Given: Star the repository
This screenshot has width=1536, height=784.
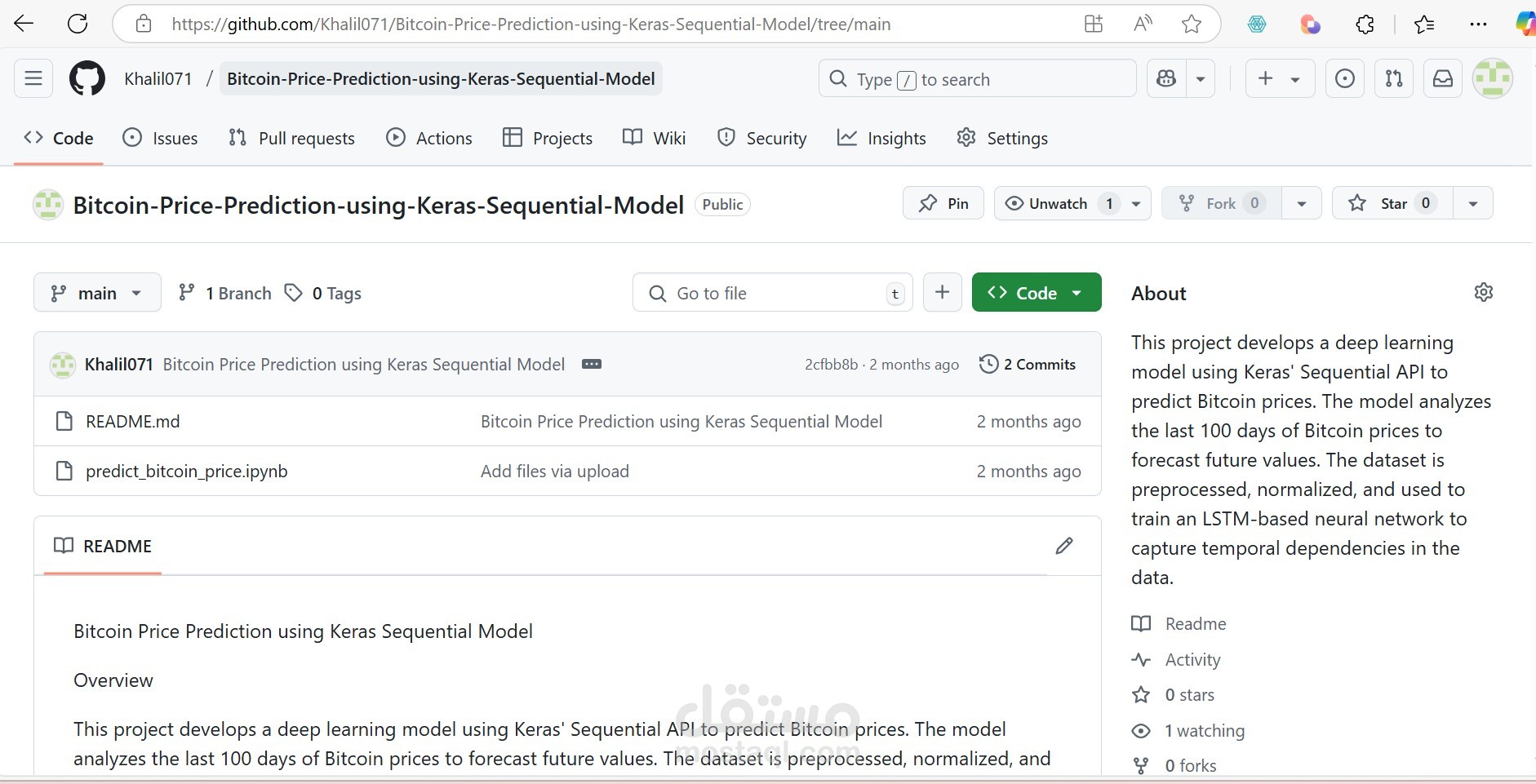Looking at the screenshot, I should tap(1392, 203).
